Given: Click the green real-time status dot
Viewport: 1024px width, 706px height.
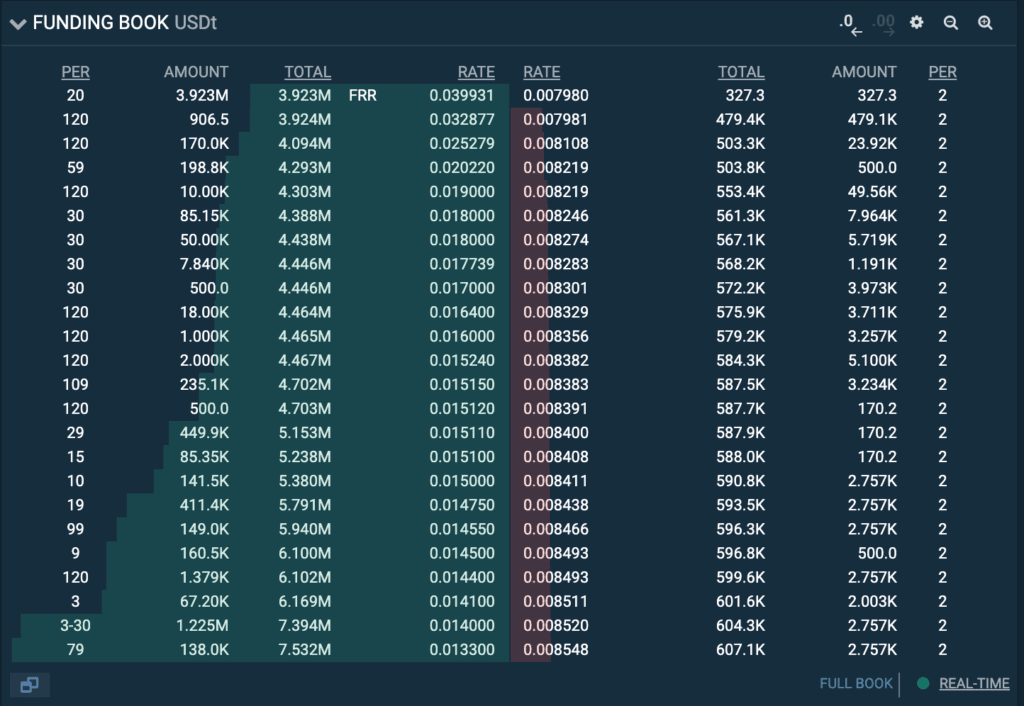Looking at the screenshot, I should point(923,684).
